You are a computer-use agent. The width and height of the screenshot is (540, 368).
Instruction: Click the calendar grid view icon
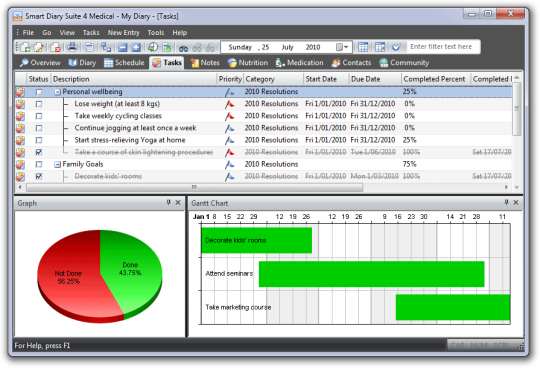point(363,47)
